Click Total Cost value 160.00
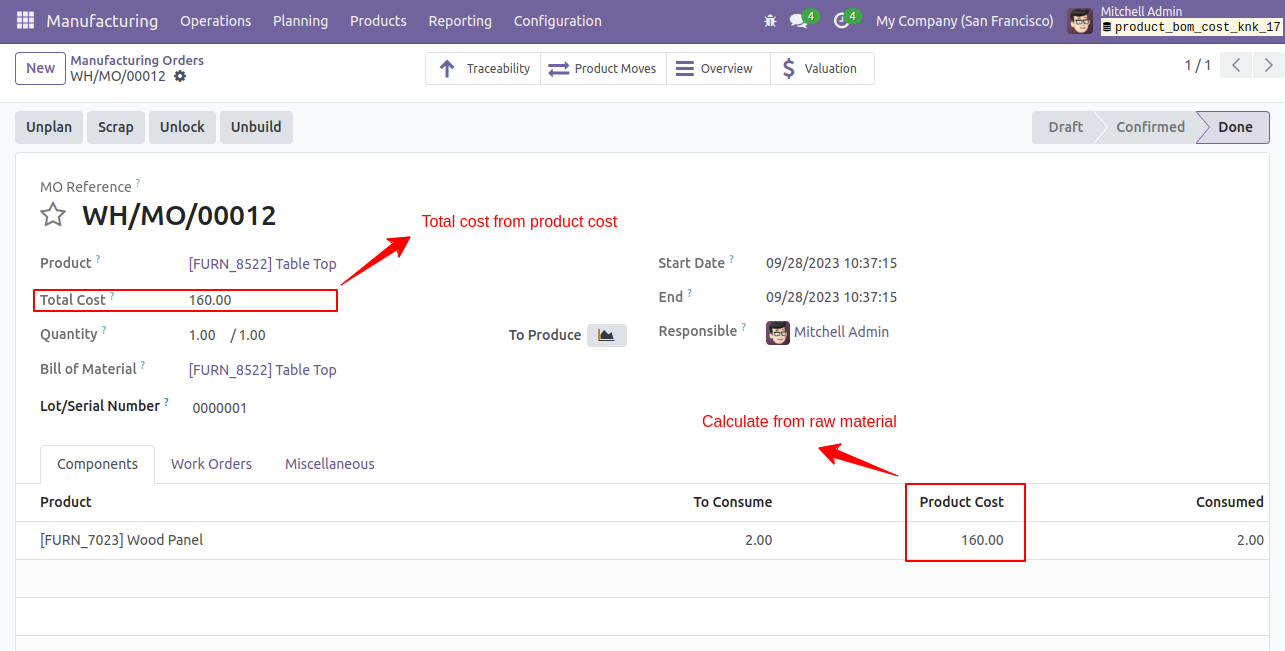 coord(210,300)
